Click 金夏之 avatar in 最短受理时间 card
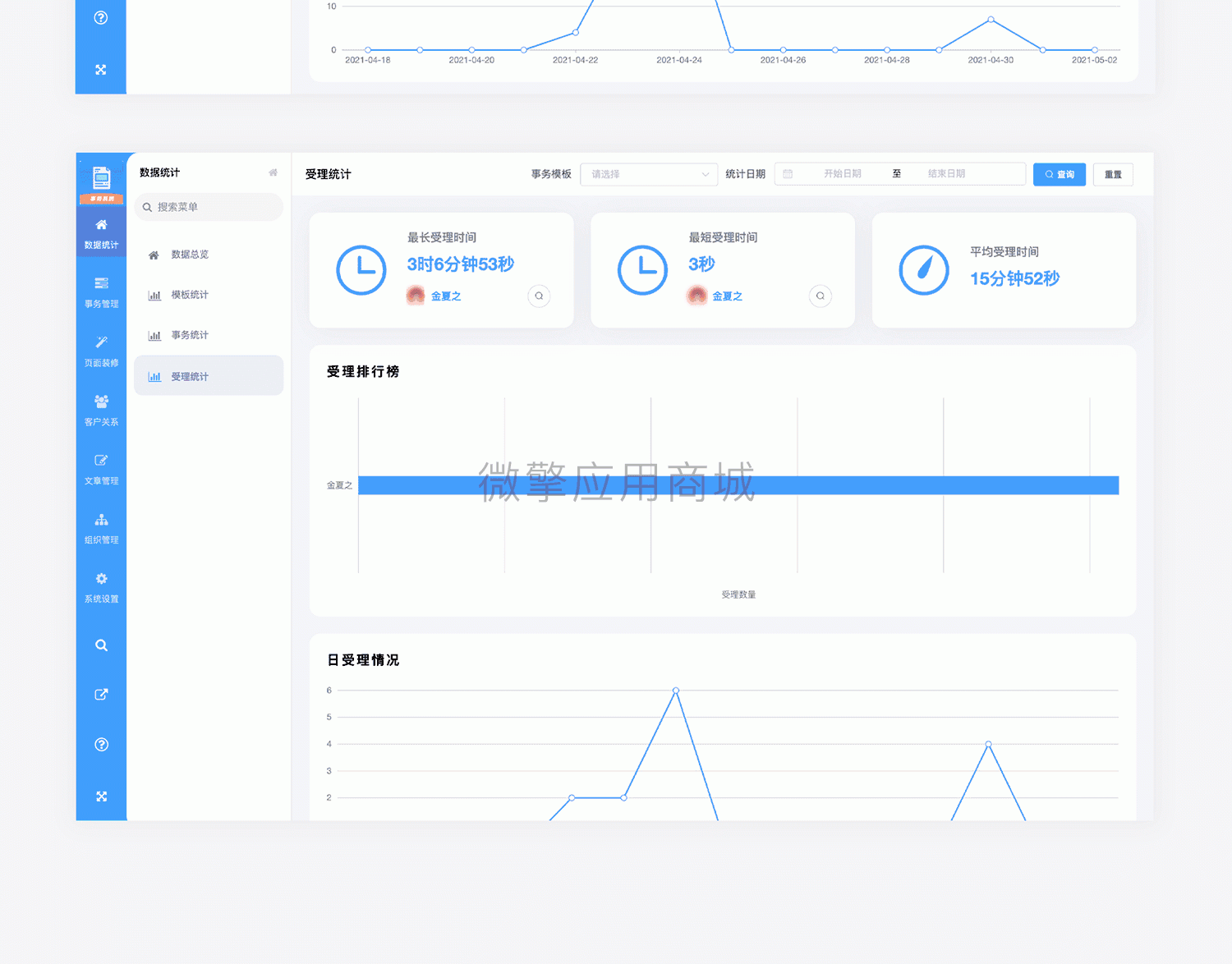 [696, 296]
